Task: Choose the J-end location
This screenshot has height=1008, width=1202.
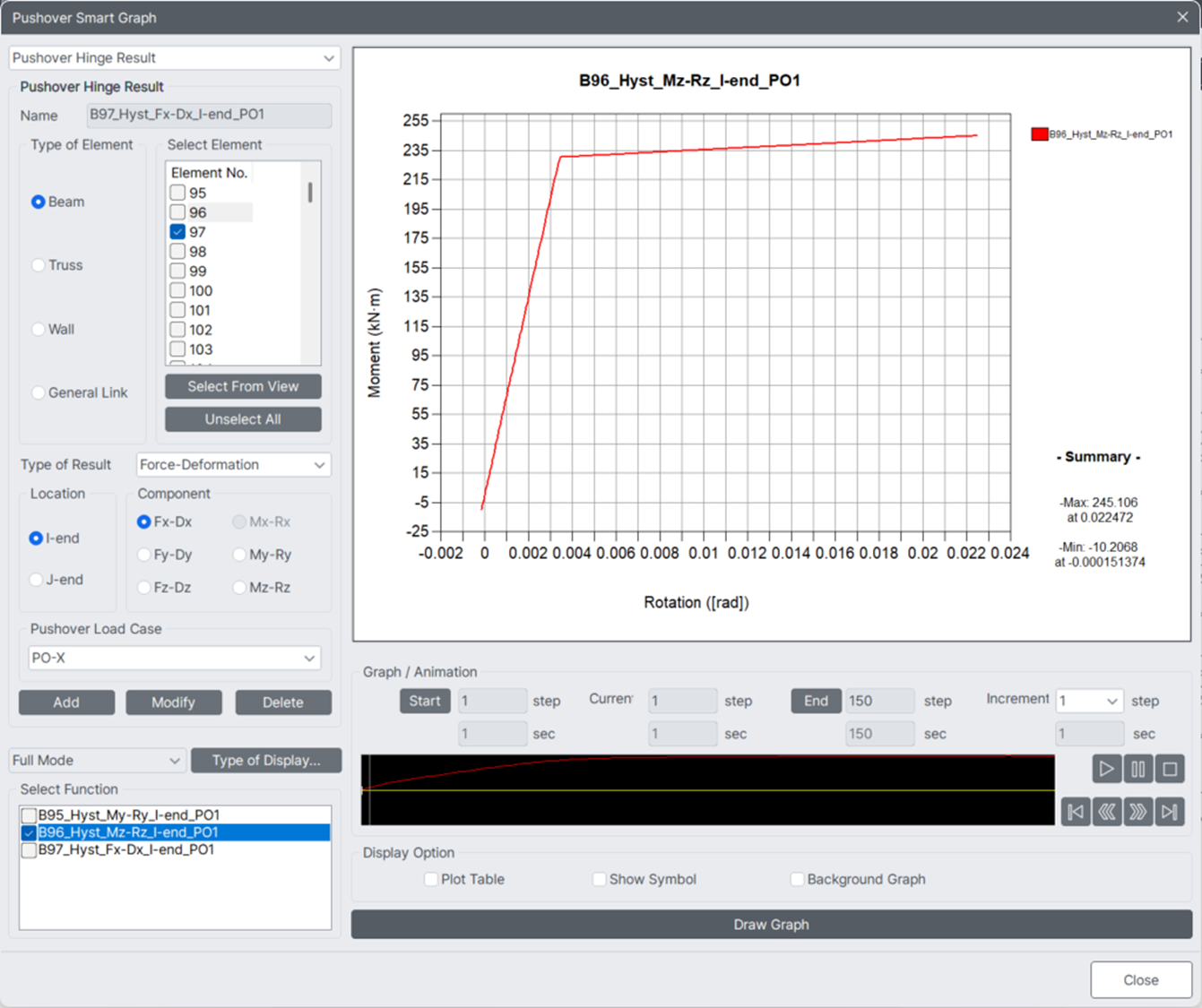Action: (36, 580)
